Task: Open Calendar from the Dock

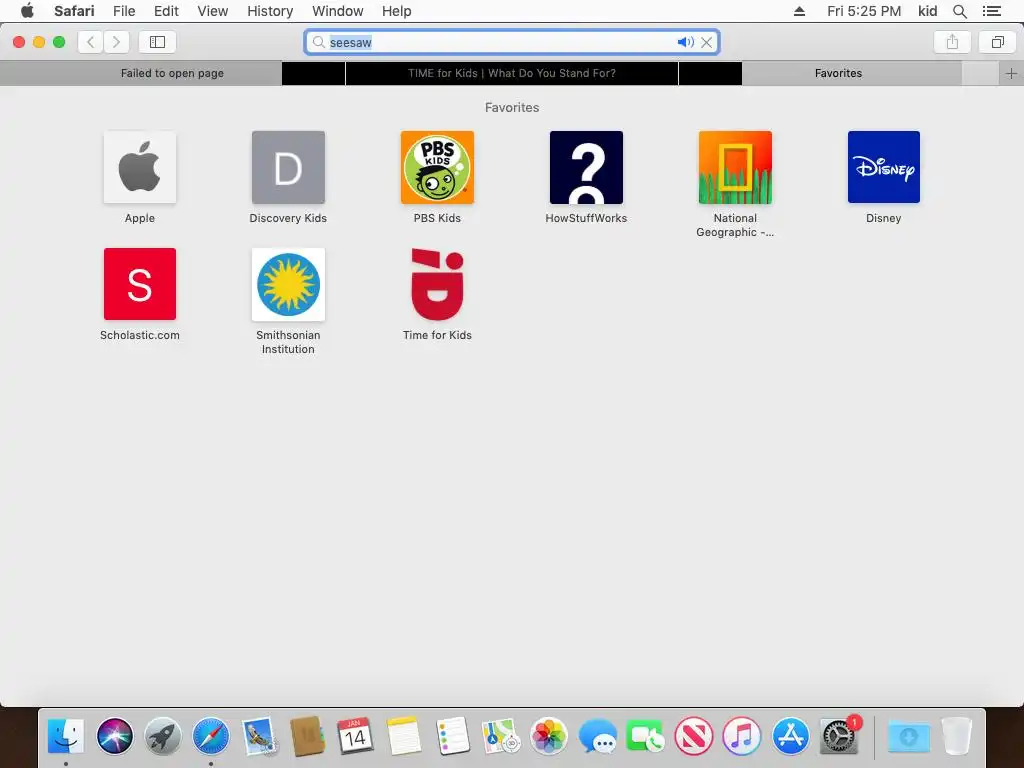Action: coord(355,736)
